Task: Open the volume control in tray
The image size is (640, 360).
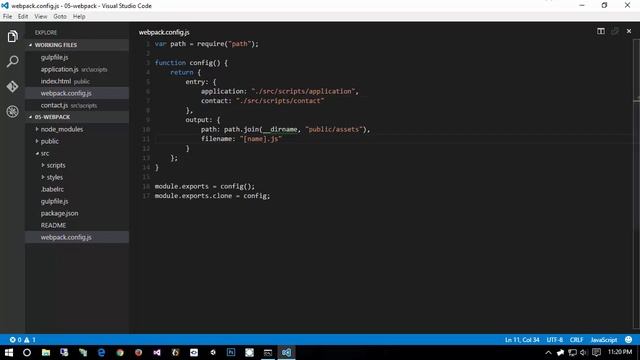Action: tap(583, 352)
